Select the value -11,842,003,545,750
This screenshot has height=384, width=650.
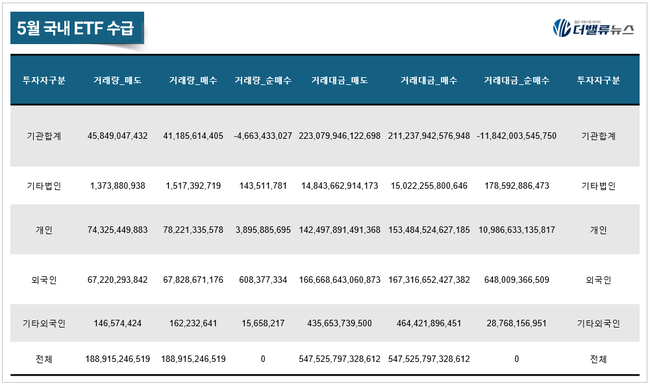click(x=517, y=136)
